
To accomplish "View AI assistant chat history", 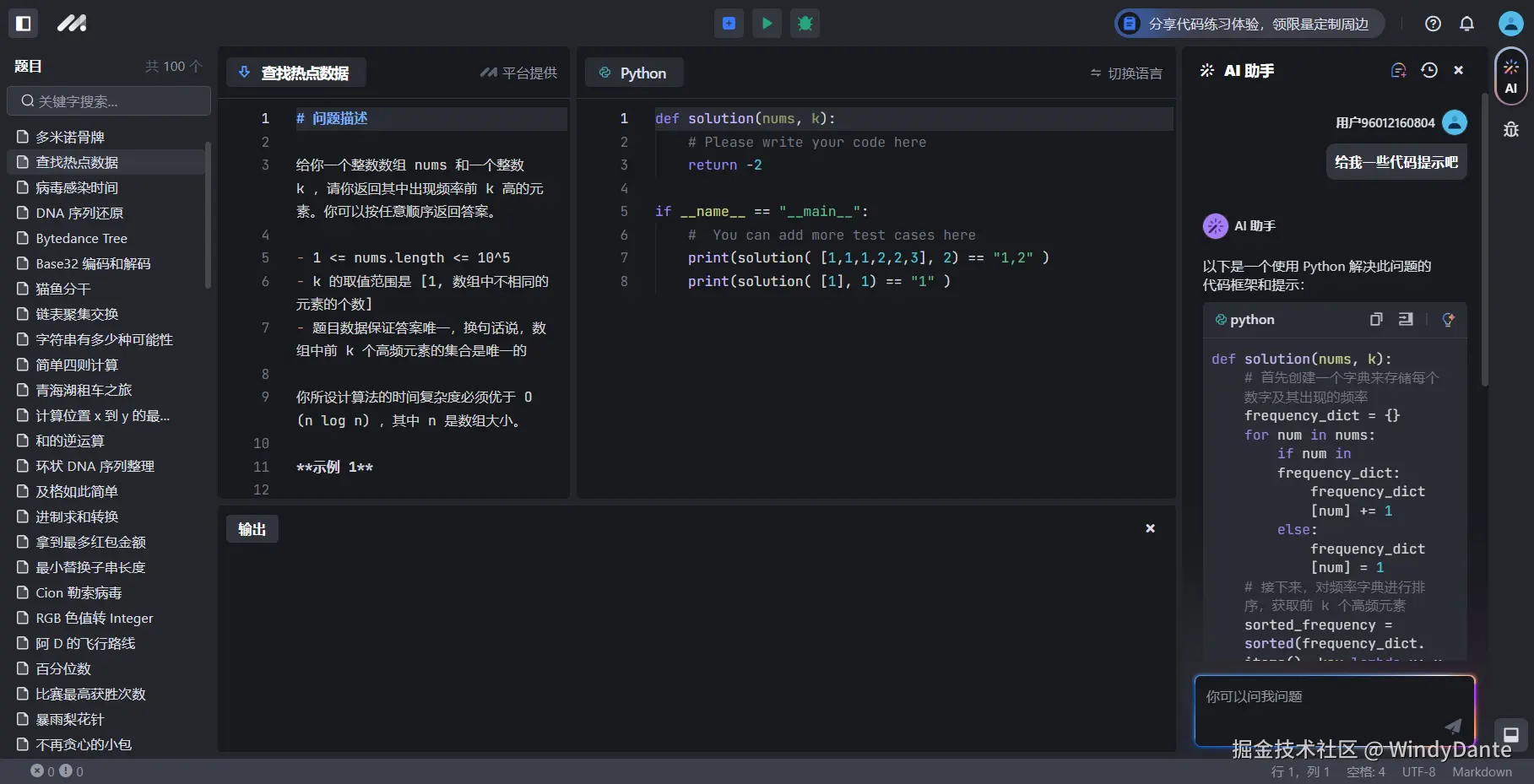I will (1428, 71).
